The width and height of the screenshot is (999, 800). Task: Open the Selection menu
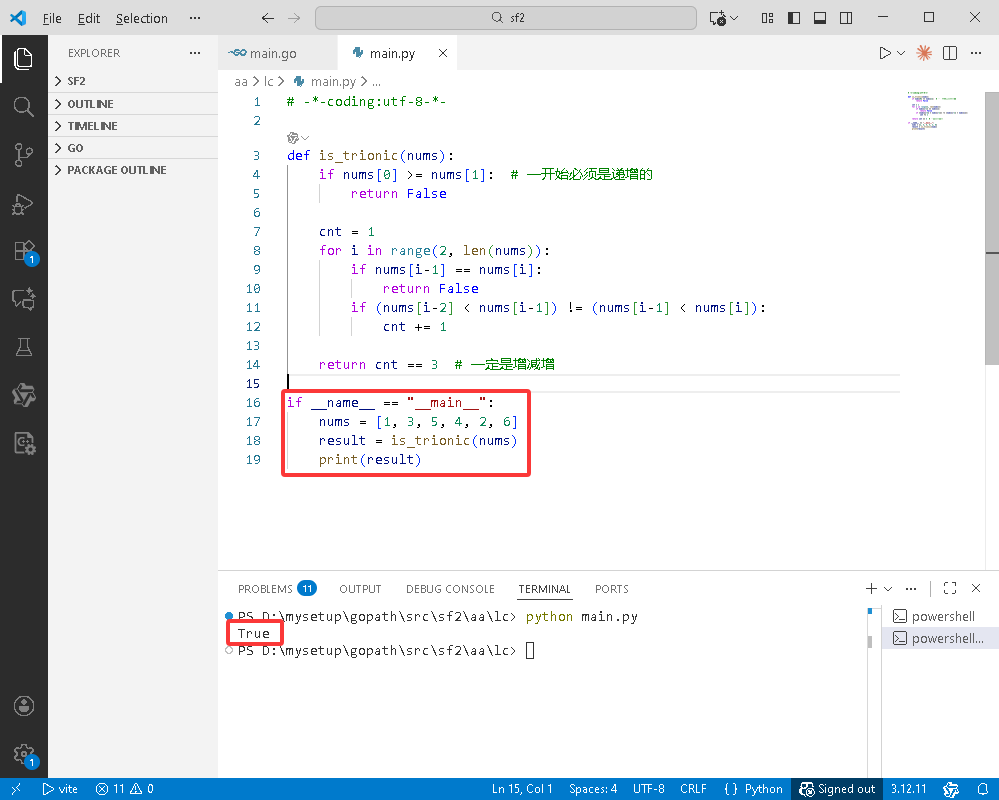click(141, 18)
